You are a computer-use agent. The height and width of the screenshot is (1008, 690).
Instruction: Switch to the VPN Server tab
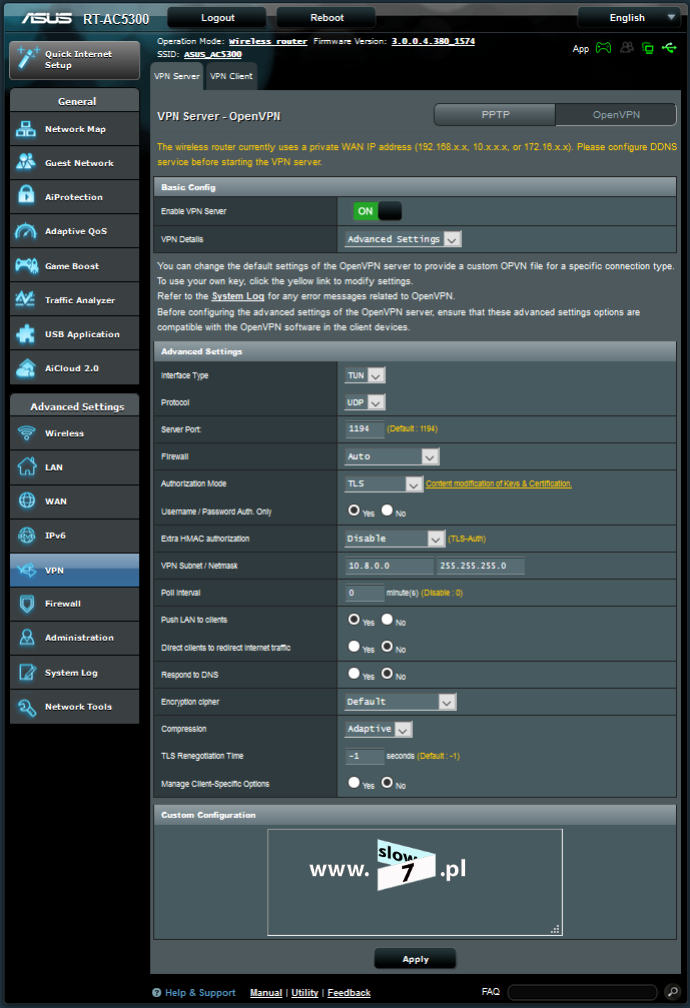(x=177, y=76)
